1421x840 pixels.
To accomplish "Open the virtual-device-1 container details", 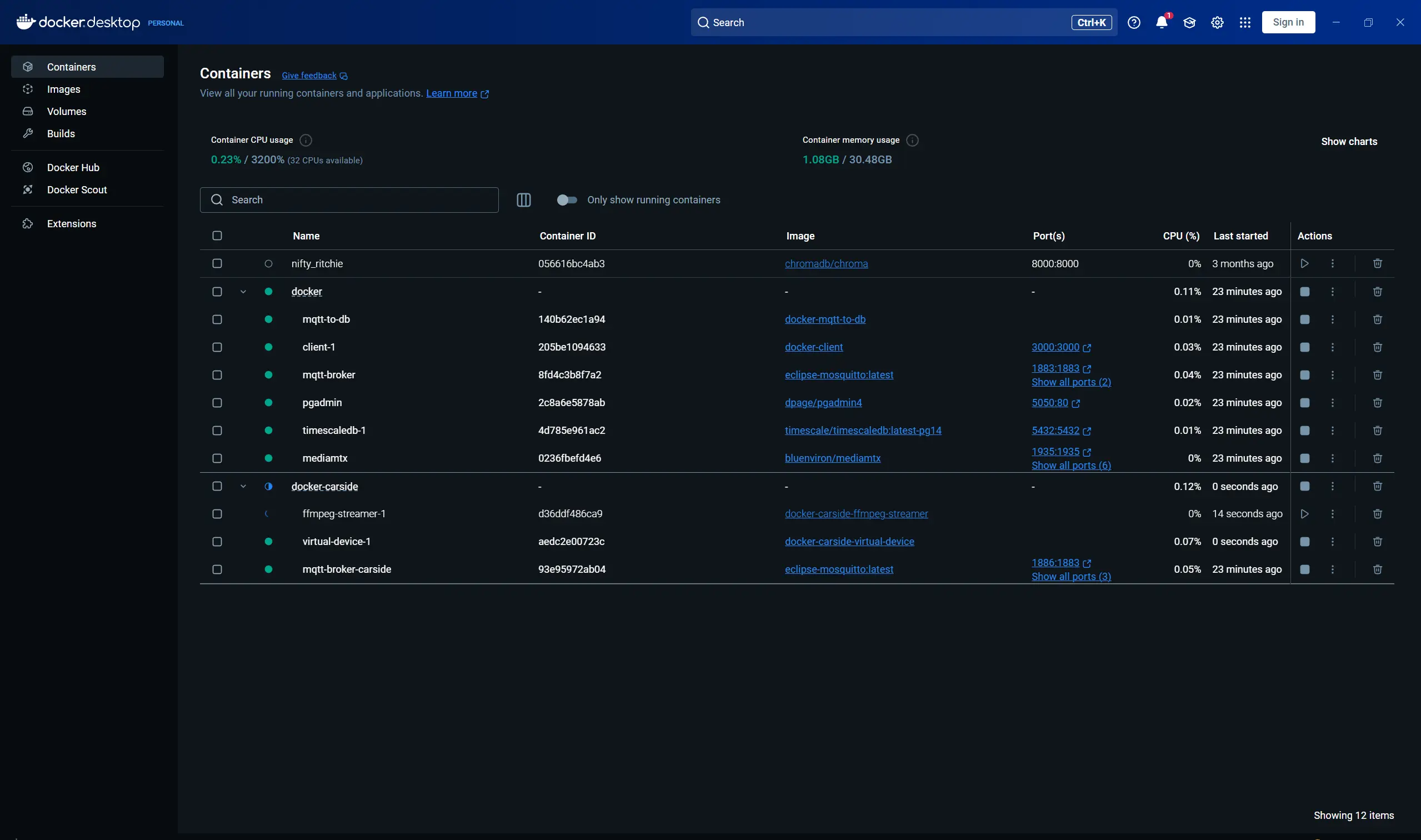I will (x=336, y=542).
